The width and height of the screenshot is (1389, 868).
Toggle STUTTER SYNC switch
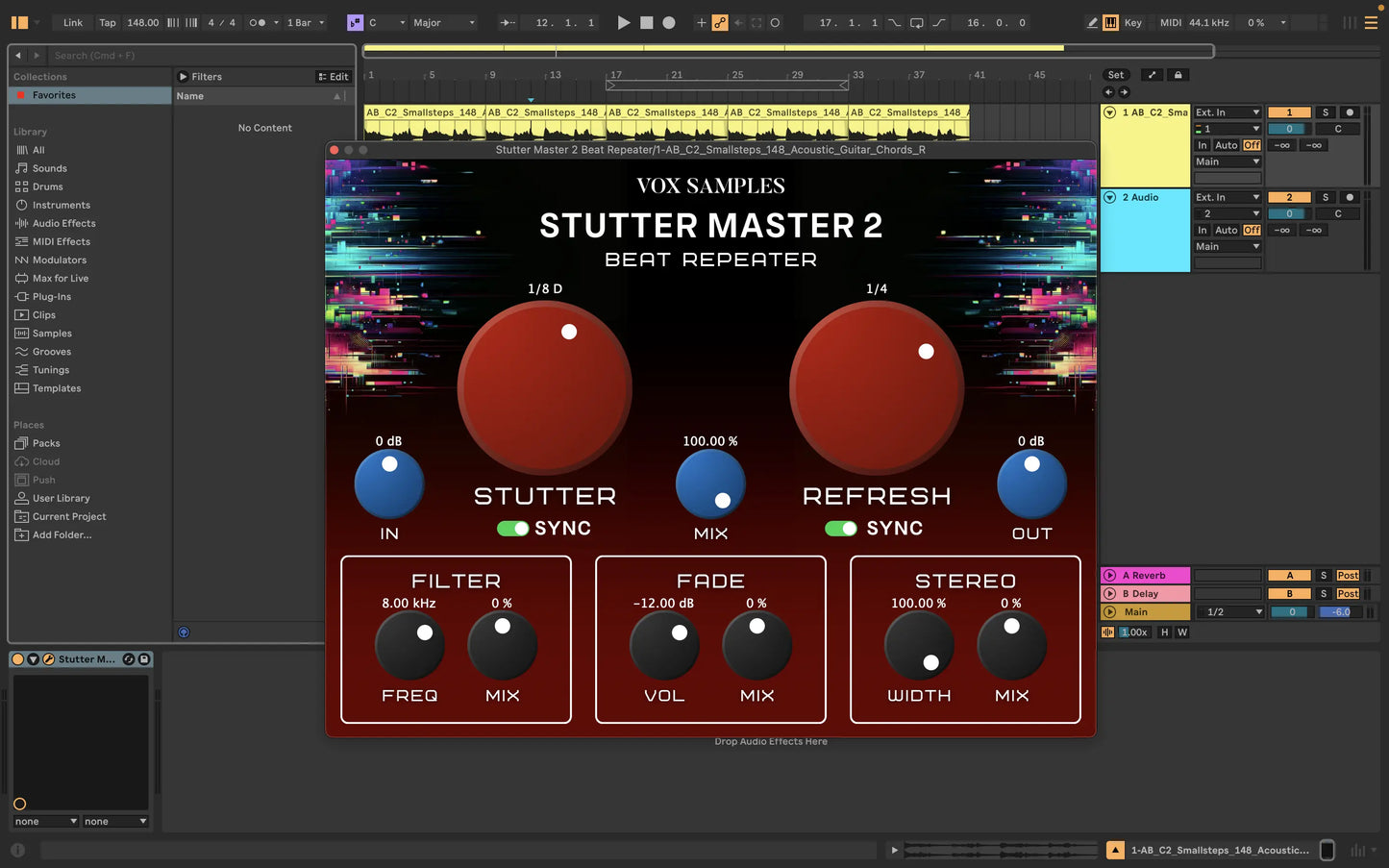[513, 529]
